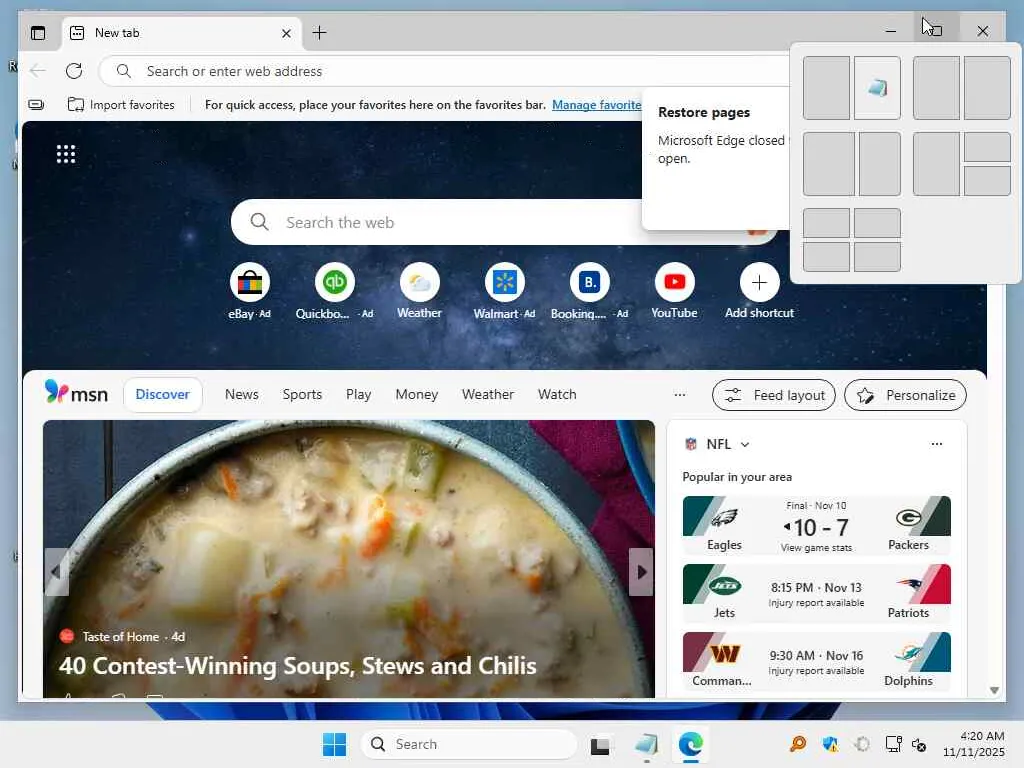Click the Taste of Home source label

coord(121,637)
